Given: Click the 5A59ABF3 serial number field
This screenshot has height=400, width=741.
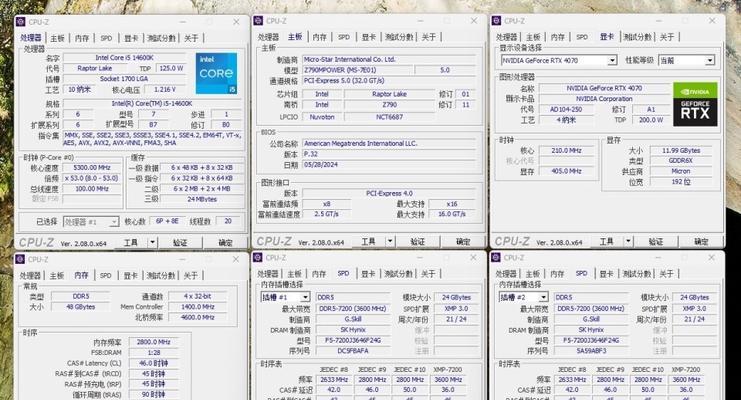Looking at the screenshot, I should [x=591, y=351].
